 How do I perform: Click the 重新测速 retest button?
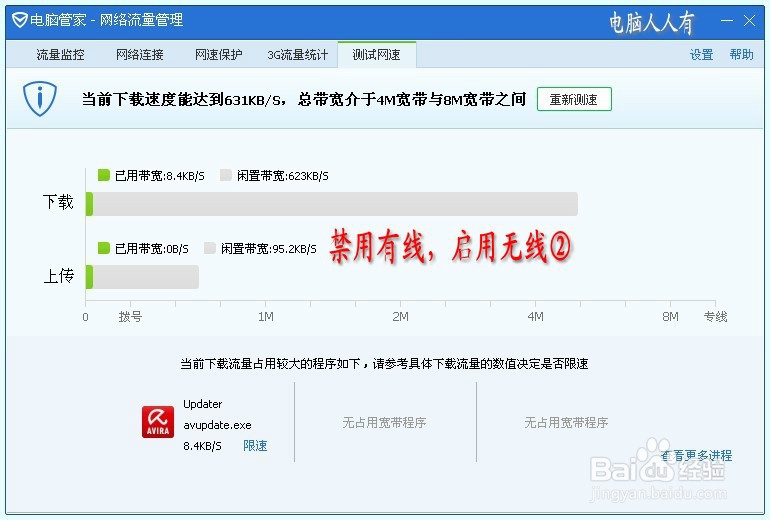point(574,99)
